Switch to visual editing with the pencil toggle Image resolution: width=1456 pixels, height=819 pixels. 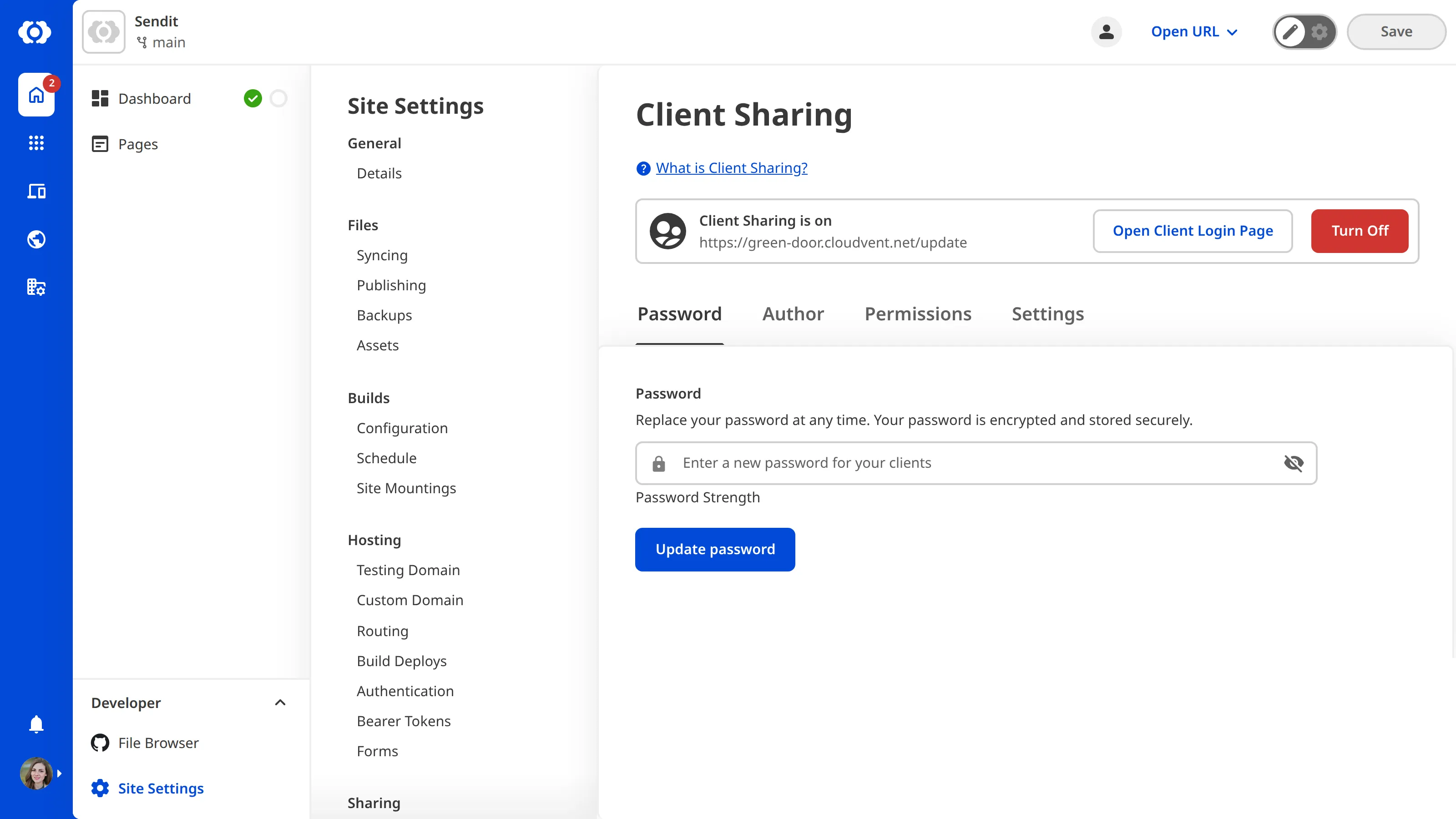click(1290, 32)
